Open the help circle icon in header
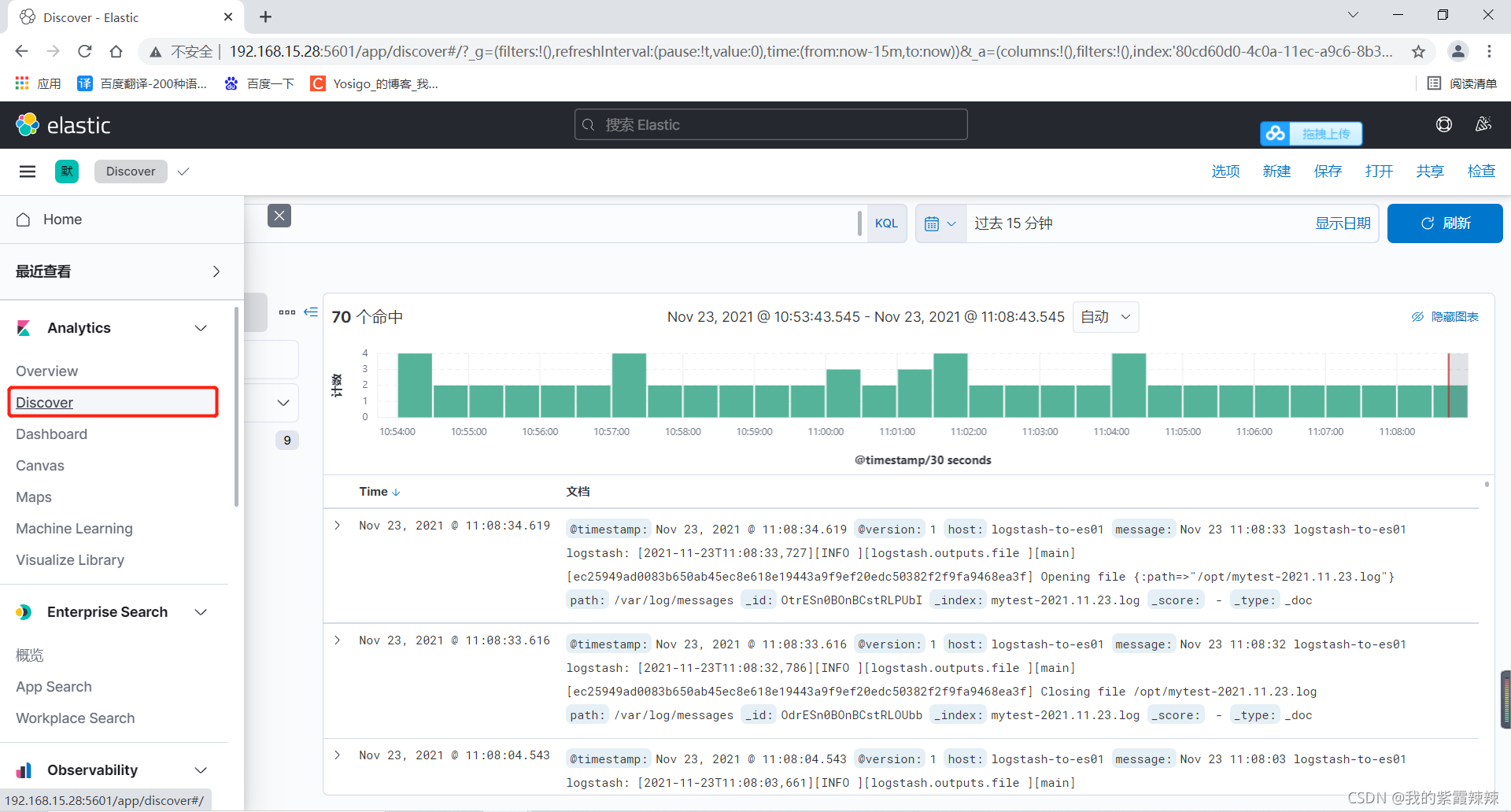This screenshot has height=812, width=1511. pos(1443,124)
